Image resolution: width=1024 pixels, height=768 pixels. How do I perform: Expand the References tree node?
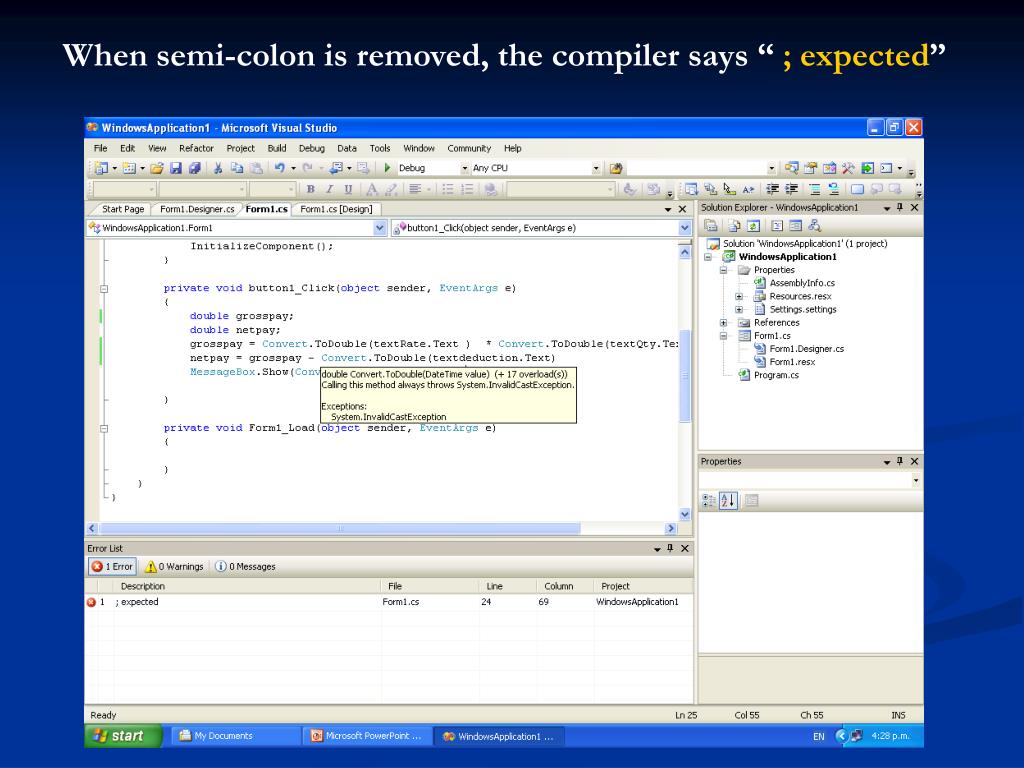pyautogui.click(x=724, y=323)
